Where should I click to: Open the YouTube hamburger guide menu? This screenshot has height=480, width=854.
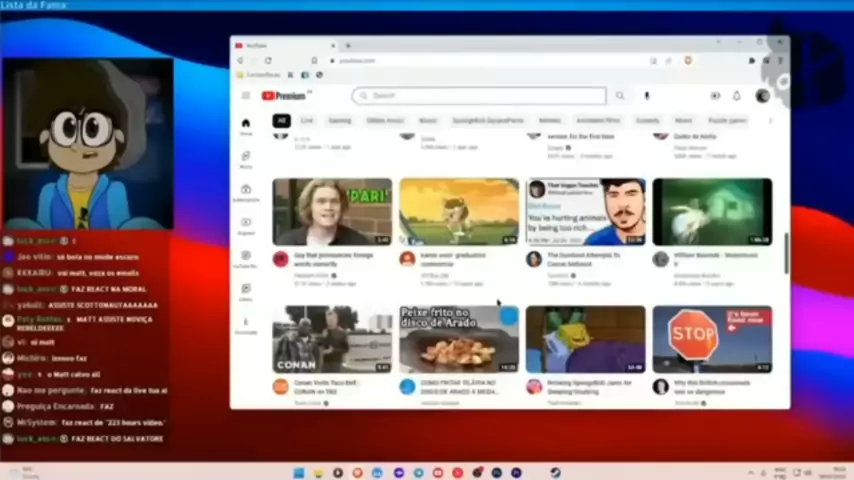tap(246, 96)
